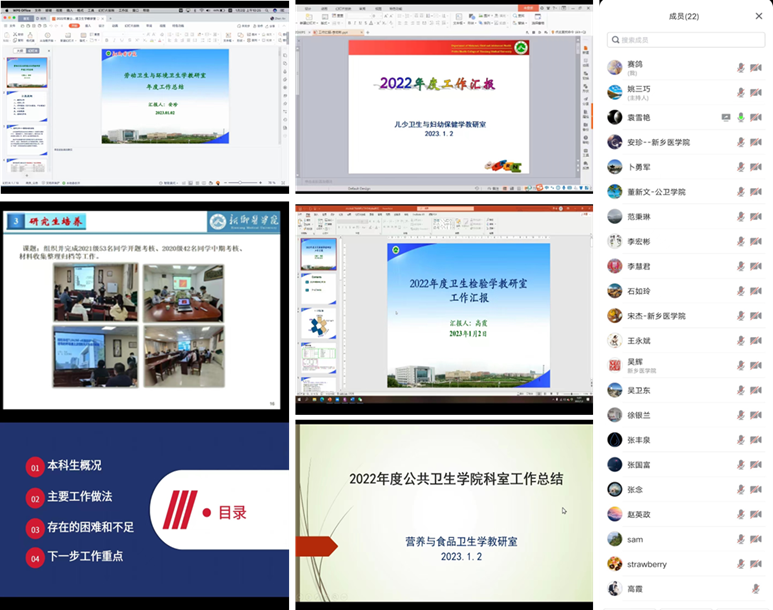Close the members panel
Image resolution: width=773 pixels, height=610 pixels.
(x=758, y=16)
